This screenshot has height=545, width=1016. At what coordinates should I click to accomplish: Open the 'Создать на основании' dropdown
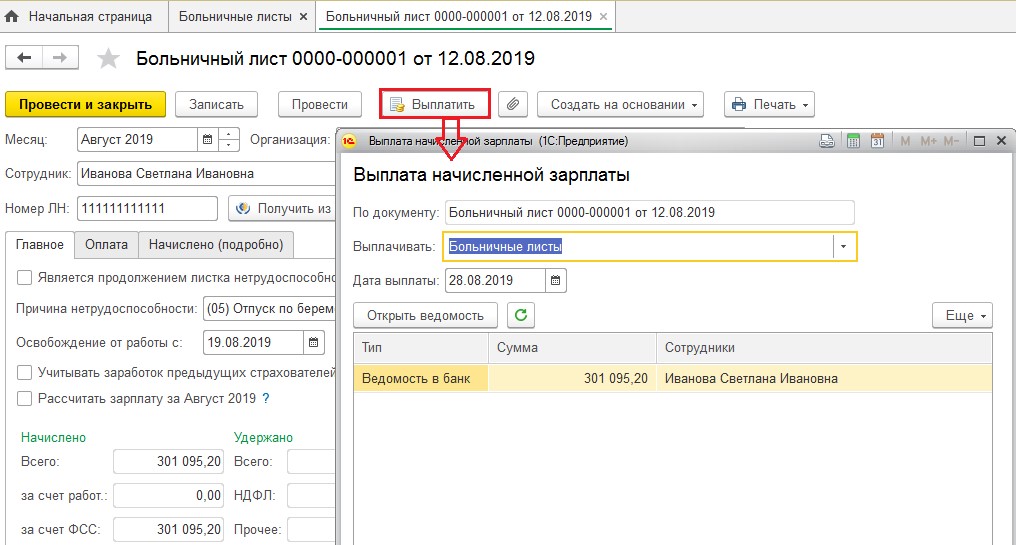(620, 104)
